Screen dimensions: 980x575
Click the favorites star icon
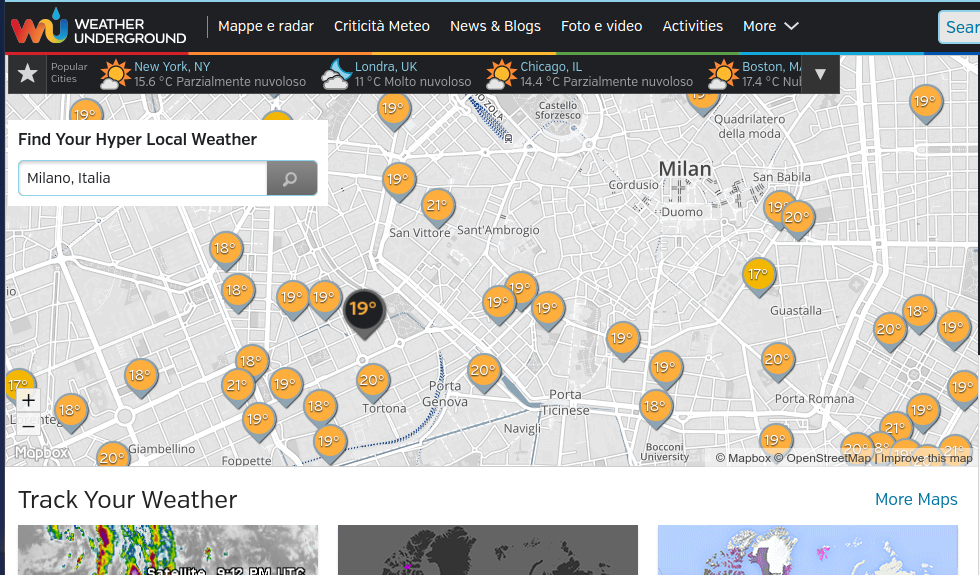point(28,74)
